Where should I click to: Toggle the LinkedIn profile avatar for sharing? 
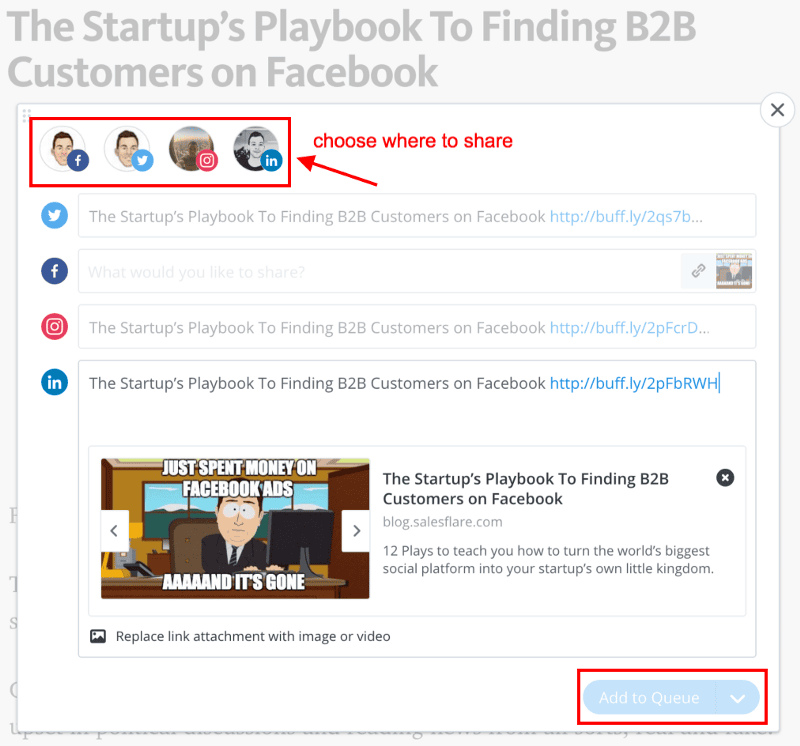[x=258, y=149]
